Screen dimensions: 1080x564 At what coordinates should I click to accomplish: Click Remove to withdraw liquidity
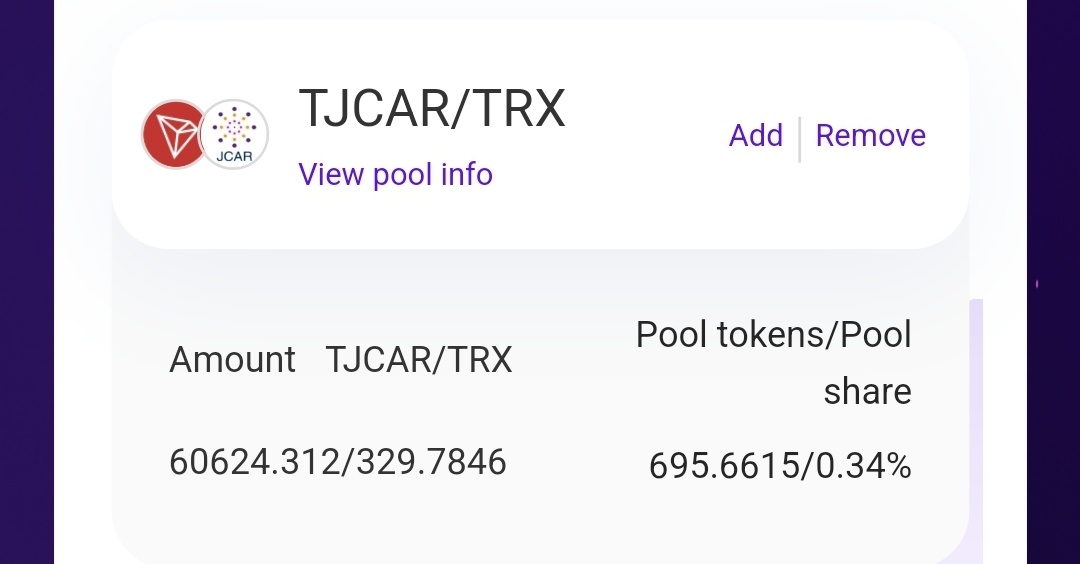pos(871,135)
